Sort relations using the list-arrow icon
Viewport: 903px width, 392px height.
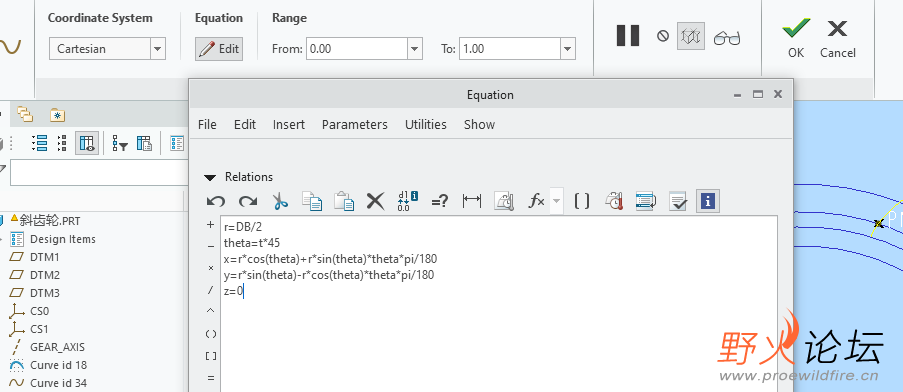646,201
